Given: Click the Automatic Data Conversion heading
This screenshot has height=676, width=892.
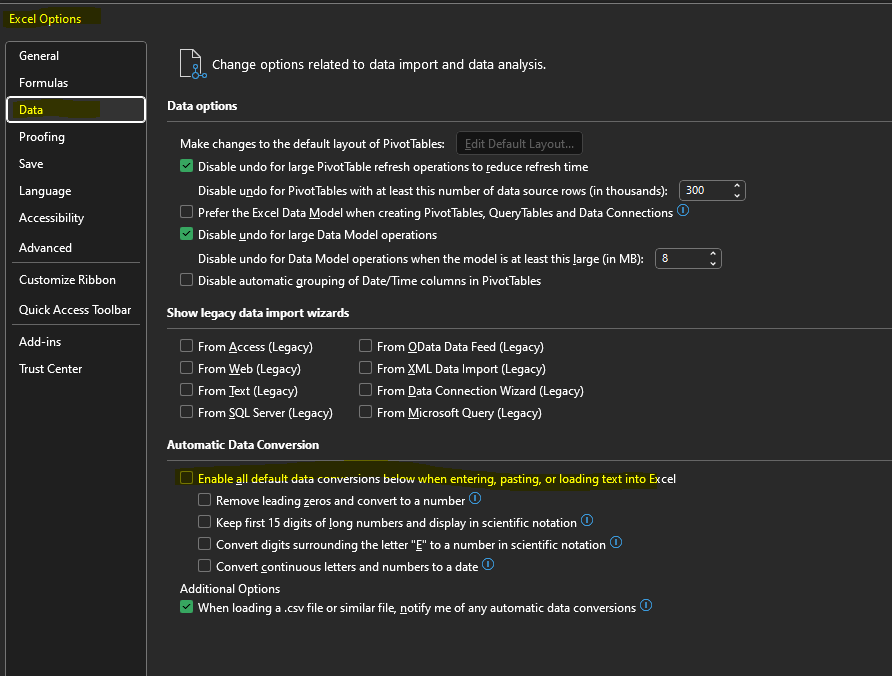Looking at the screenshot, I should point(243,445).
